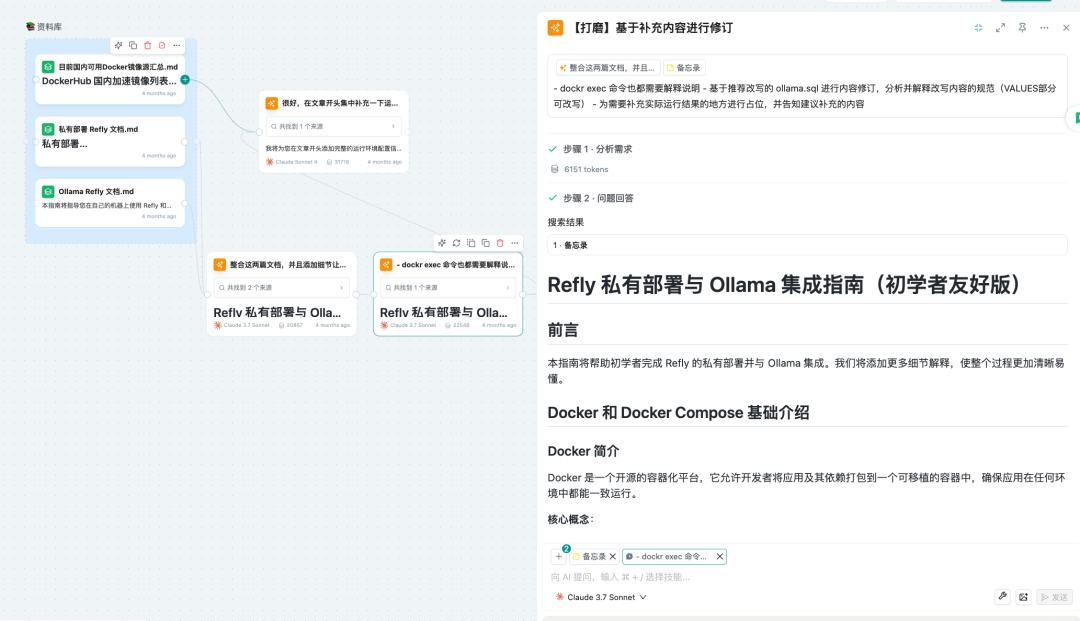
Task: Click the red trash icon in the group toolbar
Action: click(147, 45)
